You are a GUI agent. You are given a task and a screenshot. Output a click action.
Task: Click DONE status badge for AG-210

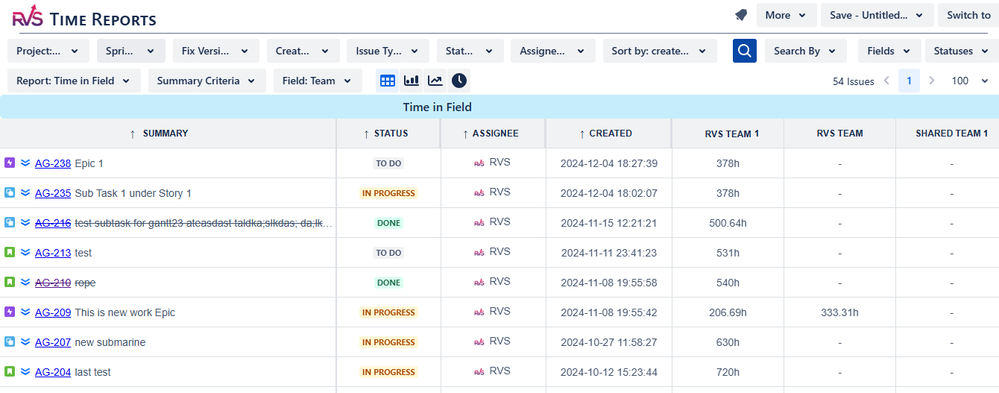(388, 282)
